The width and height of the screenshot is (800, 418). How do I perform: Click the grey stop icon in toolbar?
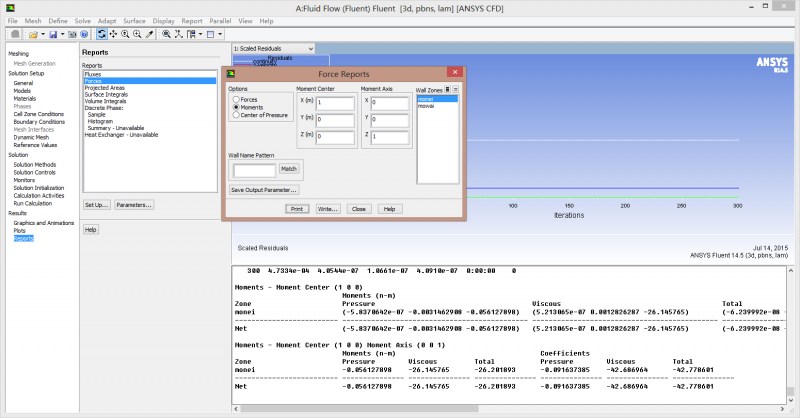click(15, 34)
